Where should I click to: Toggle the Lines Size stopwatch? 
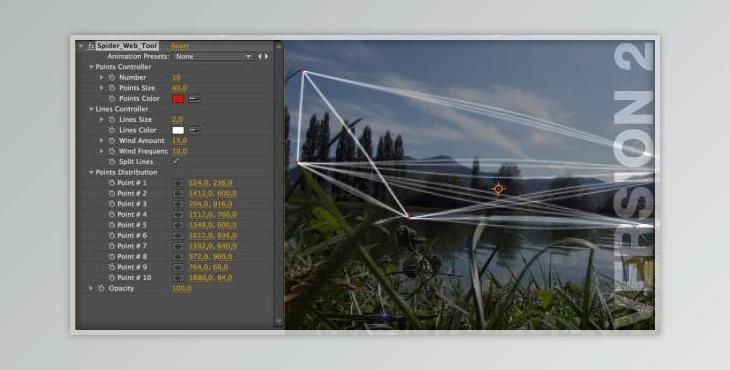coord(112,120)
